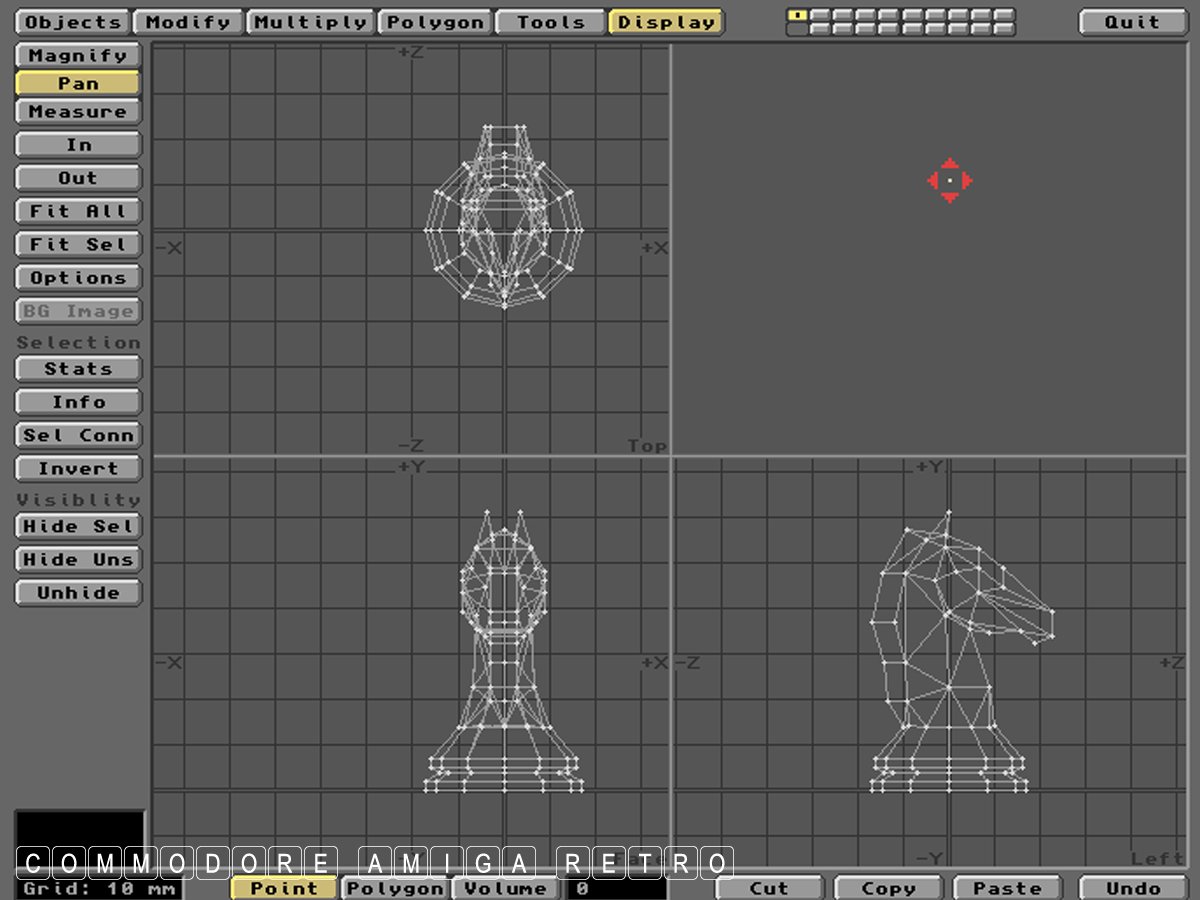Show selection Stats
Image resolution: width=1200 pixels, height=900 pixels.
coord(78,369)
